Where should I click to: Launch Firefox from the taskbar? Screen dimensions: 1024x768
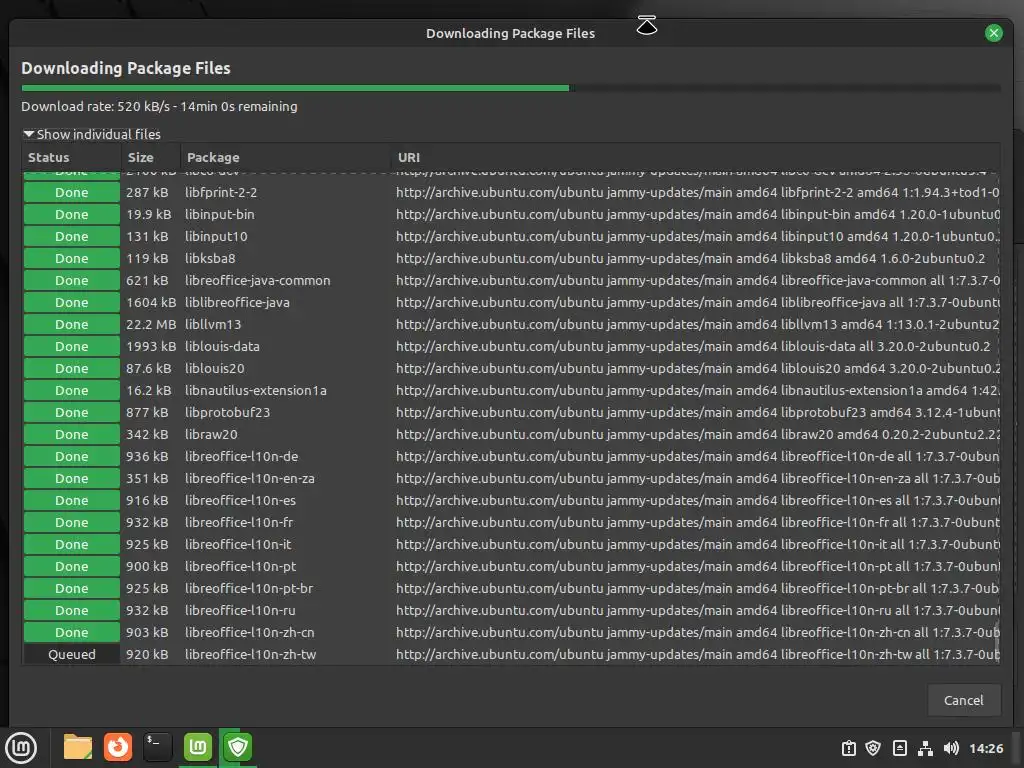tap(118, 747)
